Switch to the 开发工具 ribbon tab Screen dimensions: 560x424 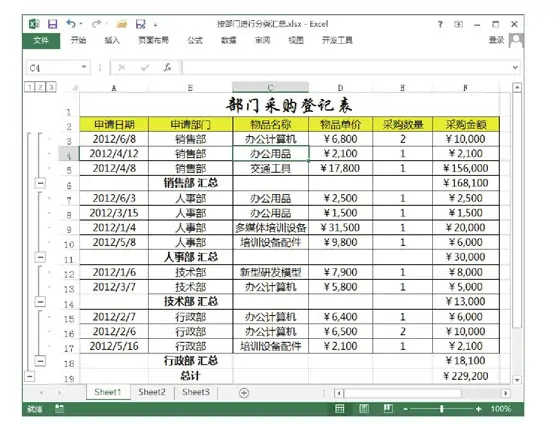(337, 40)
